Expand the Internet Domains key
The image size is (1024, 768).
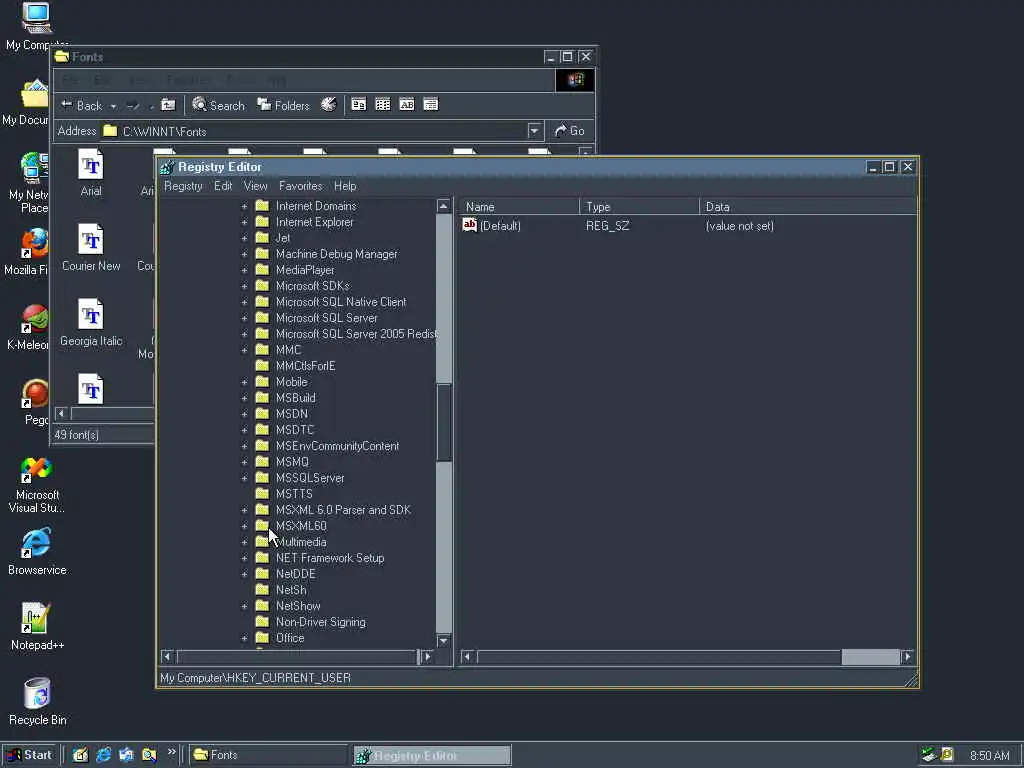pyautogui.click(x=244, y=206)
